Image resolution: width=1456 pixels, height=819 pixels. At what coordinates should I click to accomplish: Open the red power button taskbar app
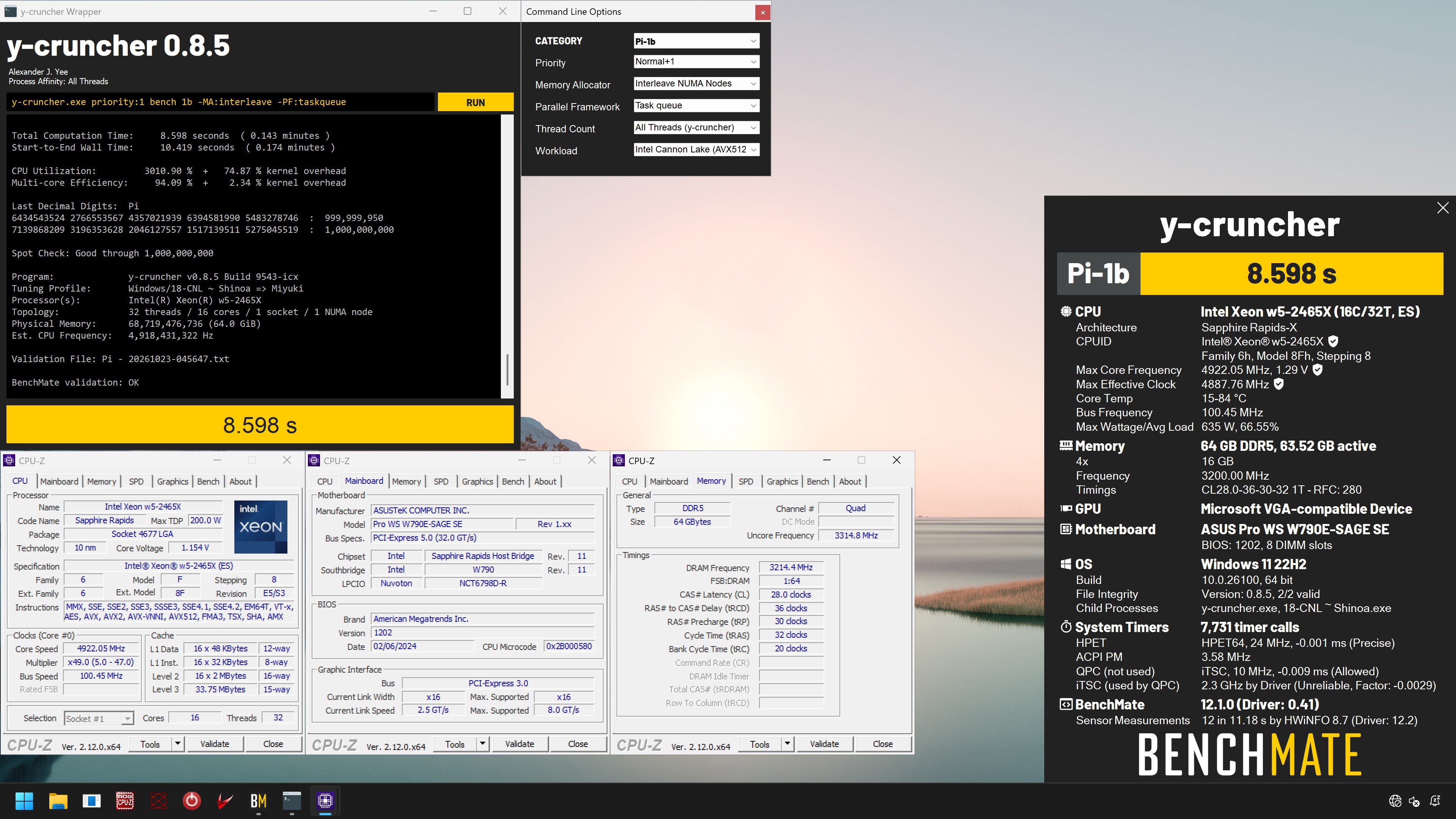[x=191, y=800]
